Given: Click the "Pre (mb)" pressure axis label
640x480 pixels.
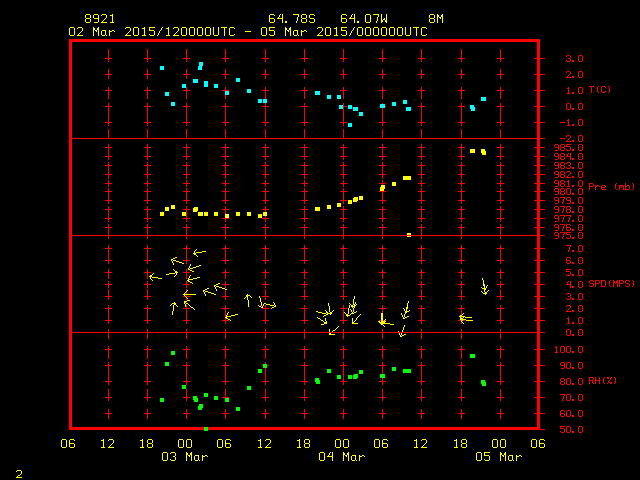Looking at the screenshot, I should point(611,187).
